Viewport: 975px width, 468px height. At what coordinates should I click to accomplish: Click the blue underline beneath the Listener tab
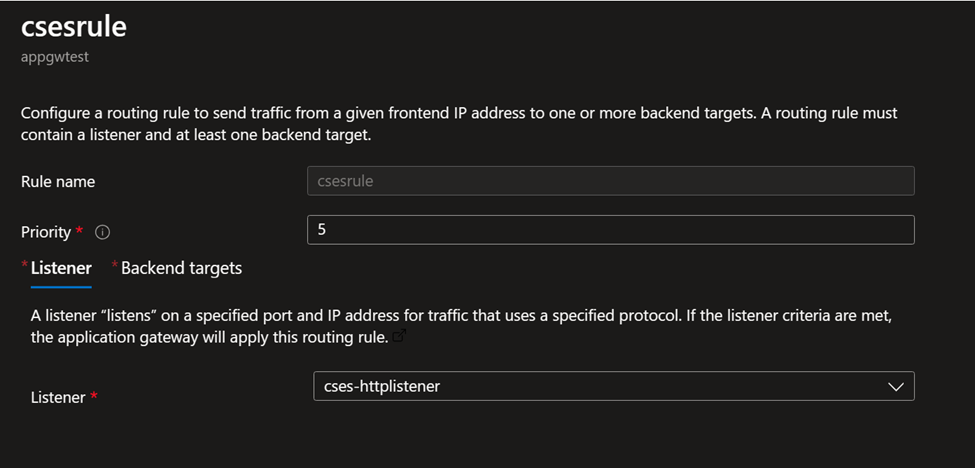[x=61, y=286]
